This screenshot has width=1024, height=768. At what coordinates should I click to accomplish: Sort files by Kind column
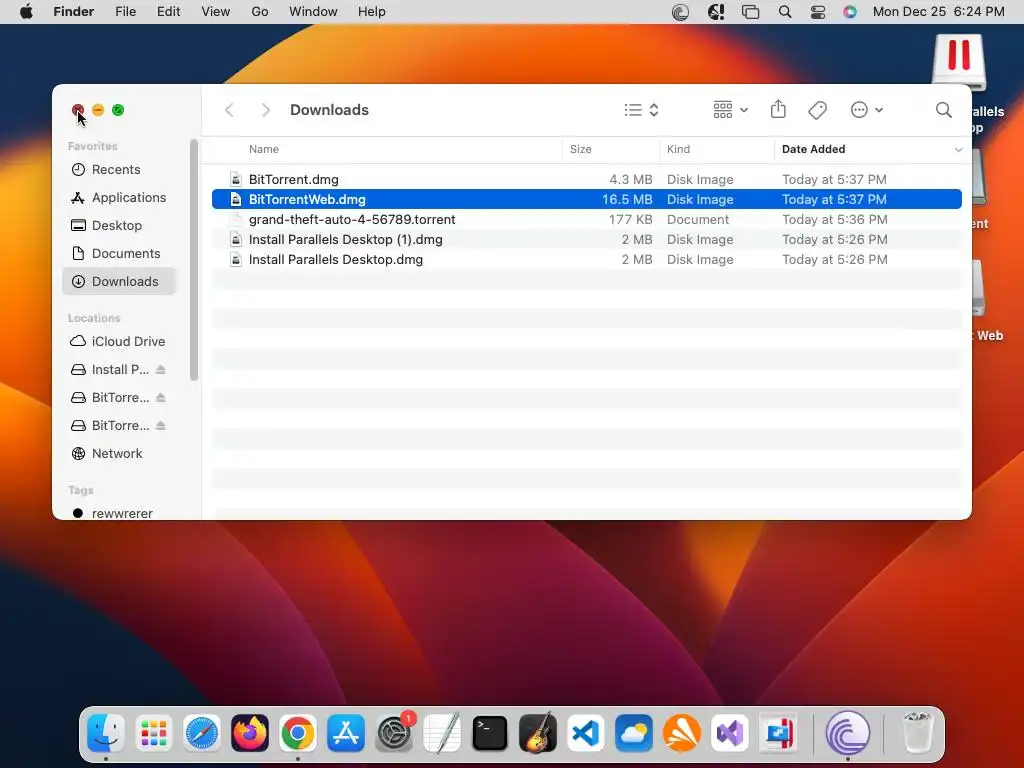tap(679, 149)
